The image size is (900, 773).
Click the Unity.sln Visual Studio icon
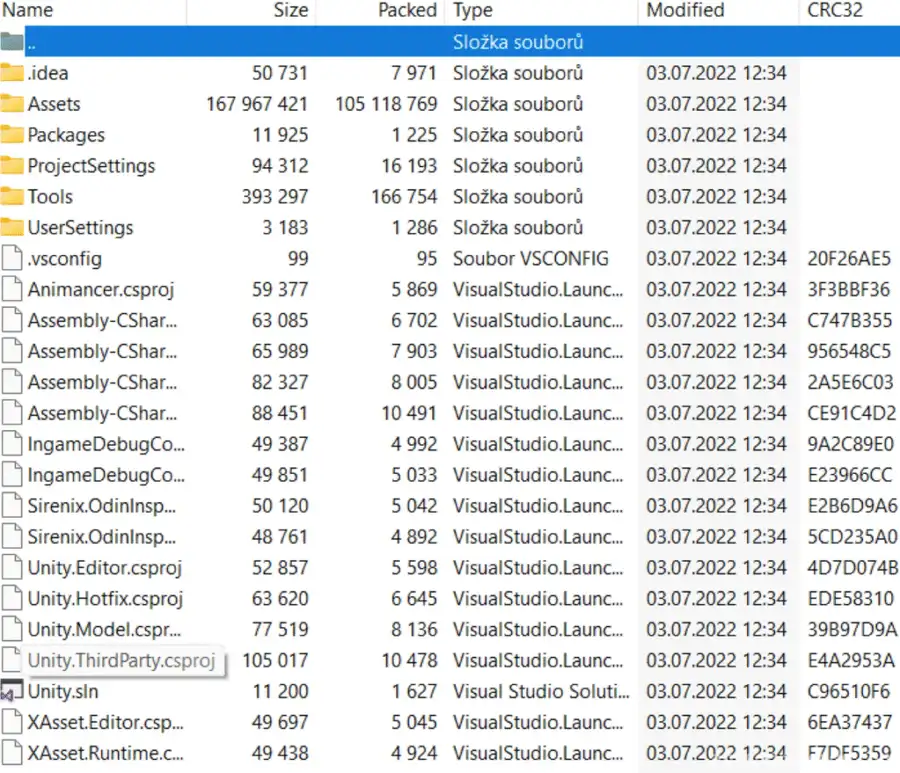[12, 692]
